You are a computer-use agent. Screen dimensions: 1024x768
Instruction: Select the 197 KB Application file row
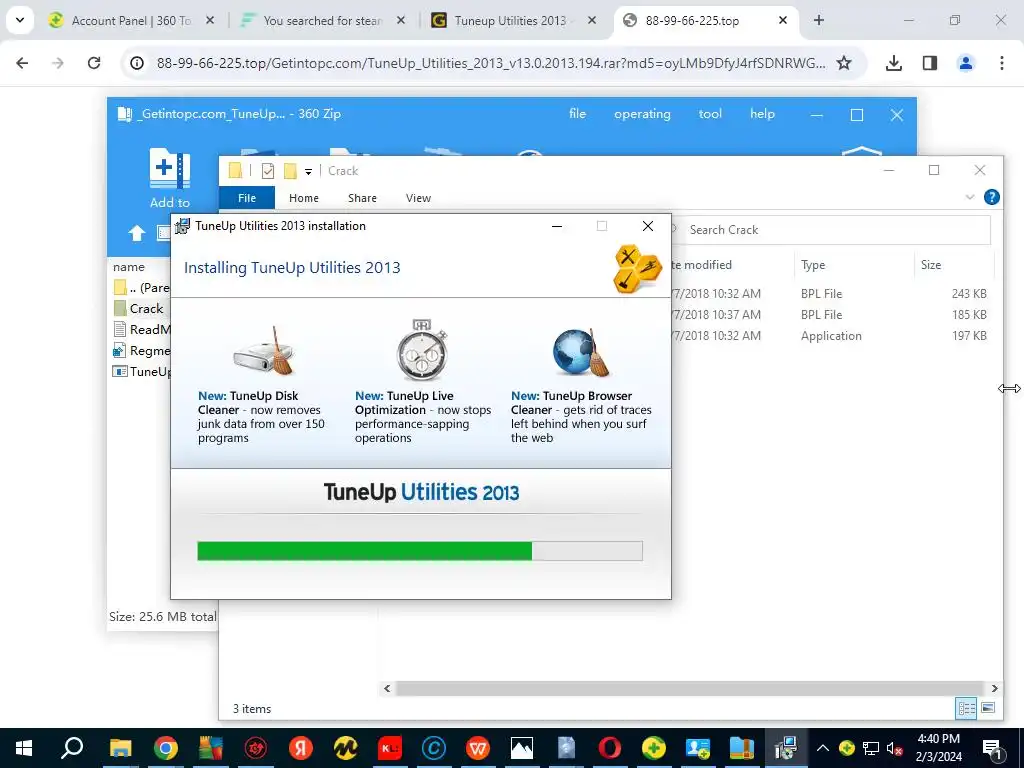click(x=831, y=336)
